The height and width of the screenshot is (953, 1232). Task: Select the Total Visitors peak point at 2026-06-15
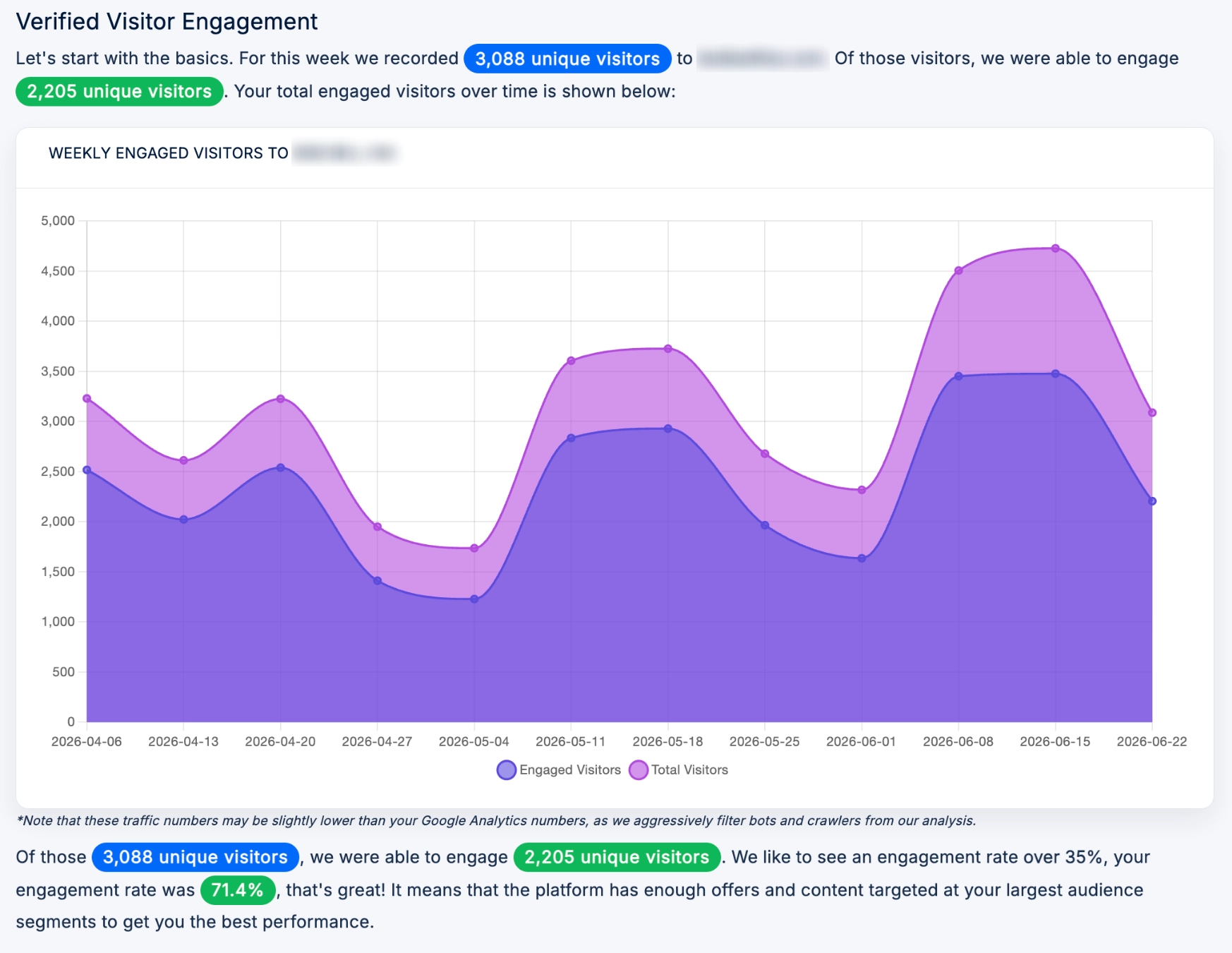click(x=1056, y=248)
